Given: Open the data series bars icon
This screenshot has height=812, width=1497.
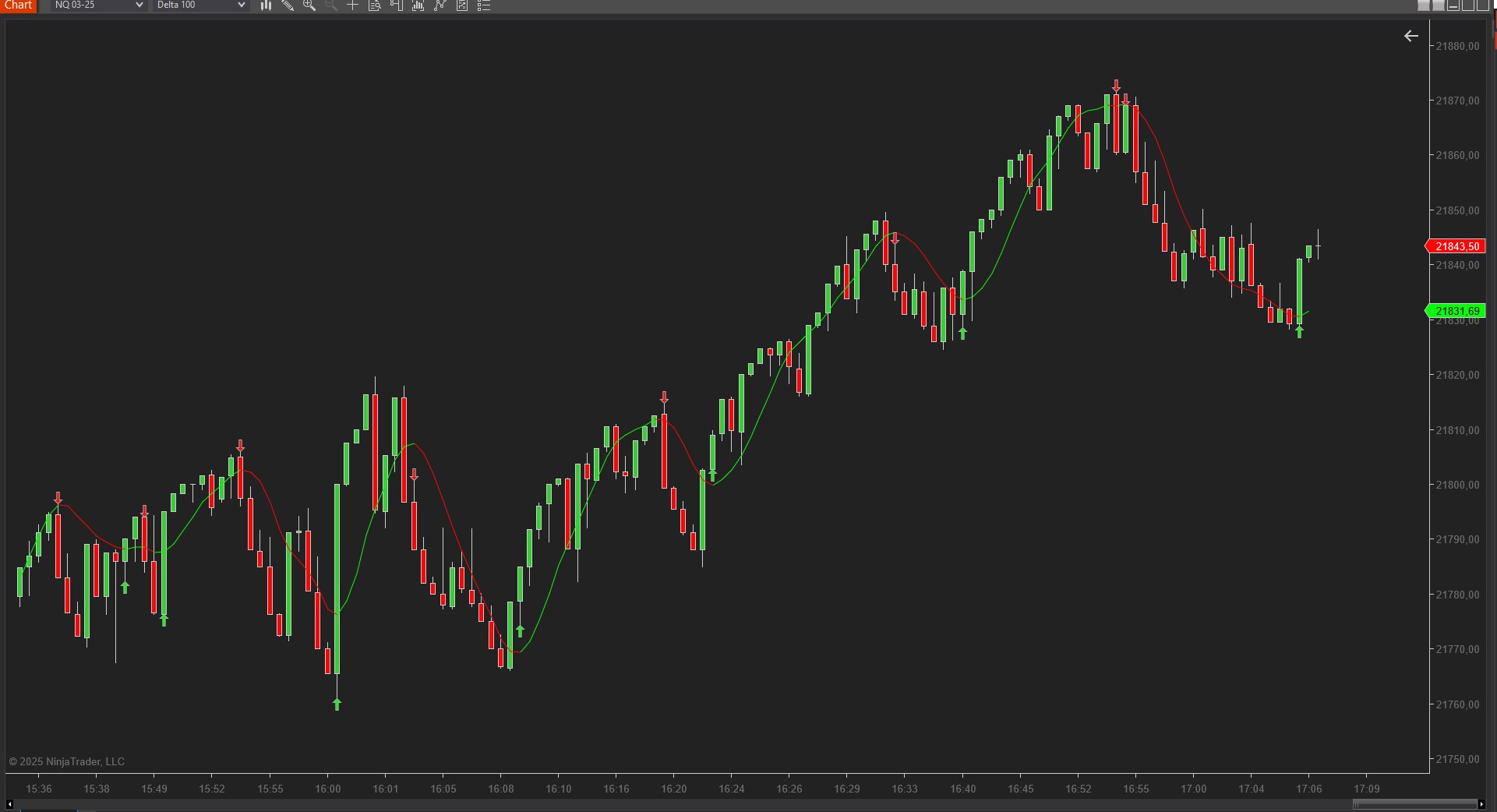Looking at the screenshot, I should tap(418, 5).
